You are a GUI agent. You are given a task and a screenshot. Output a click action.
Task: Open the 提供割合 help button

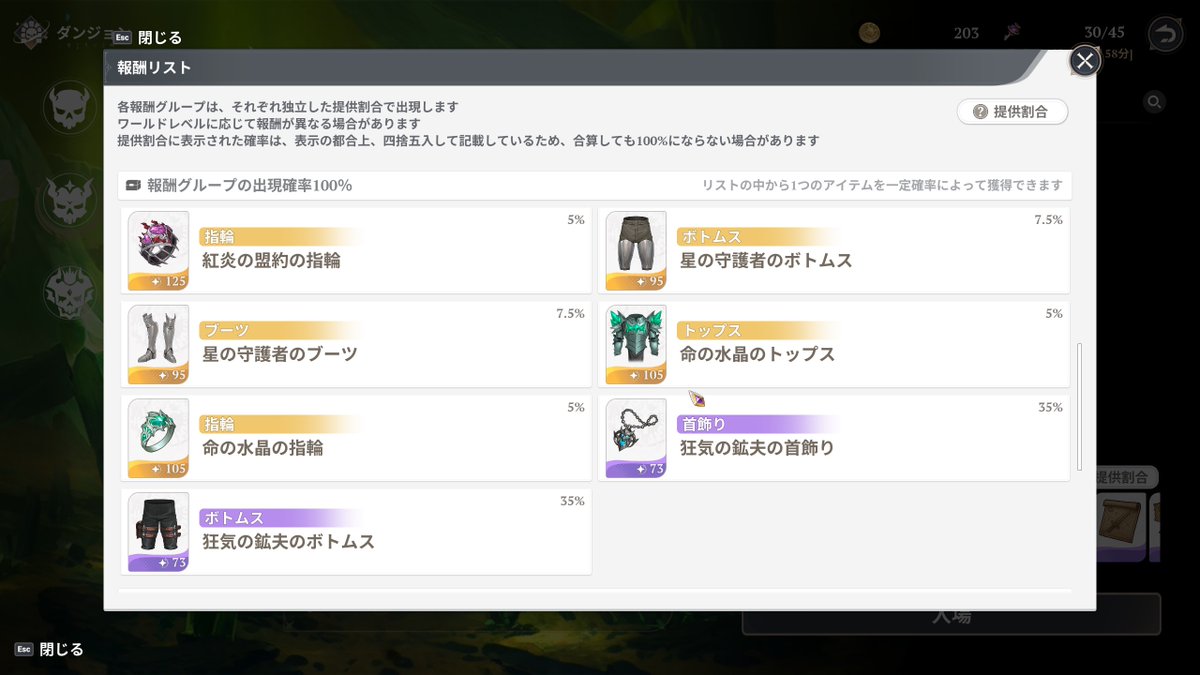coord(1012,112)
